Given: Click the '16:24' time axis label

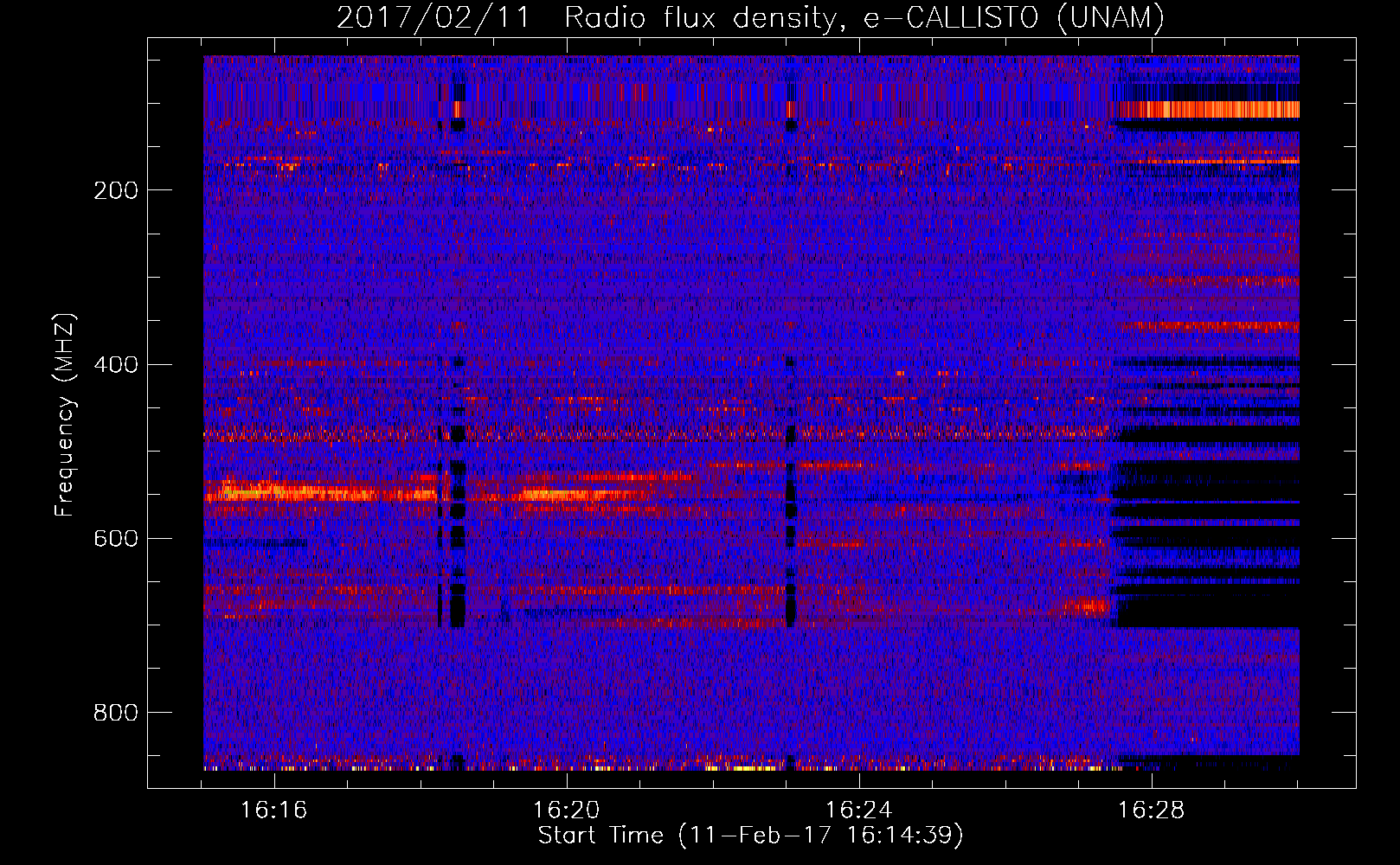Looking at the screenshot, I should point(859,811).
